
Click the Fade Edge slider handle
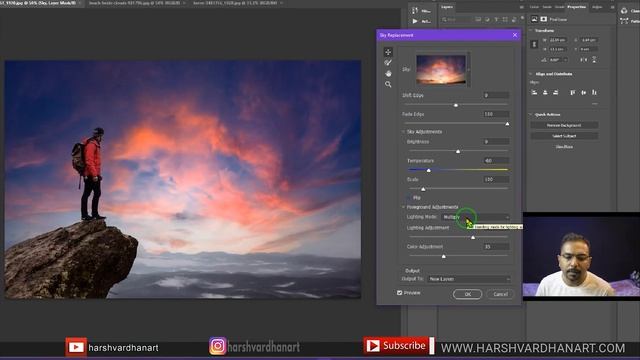coord(507,124)
